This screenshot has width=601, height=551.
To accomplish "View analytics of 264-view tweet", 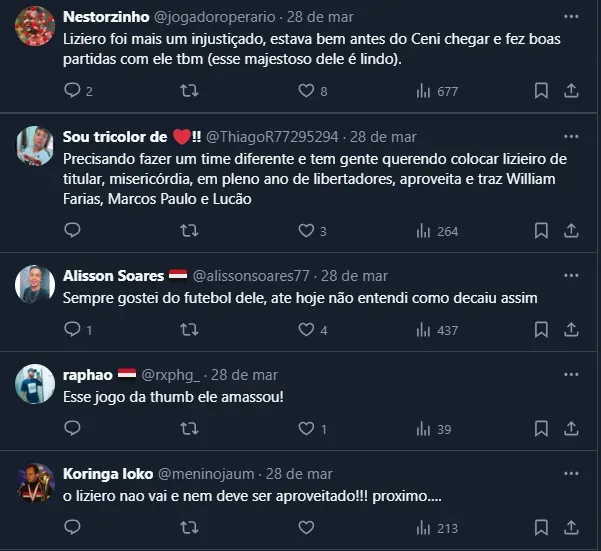I will (436, 231).
